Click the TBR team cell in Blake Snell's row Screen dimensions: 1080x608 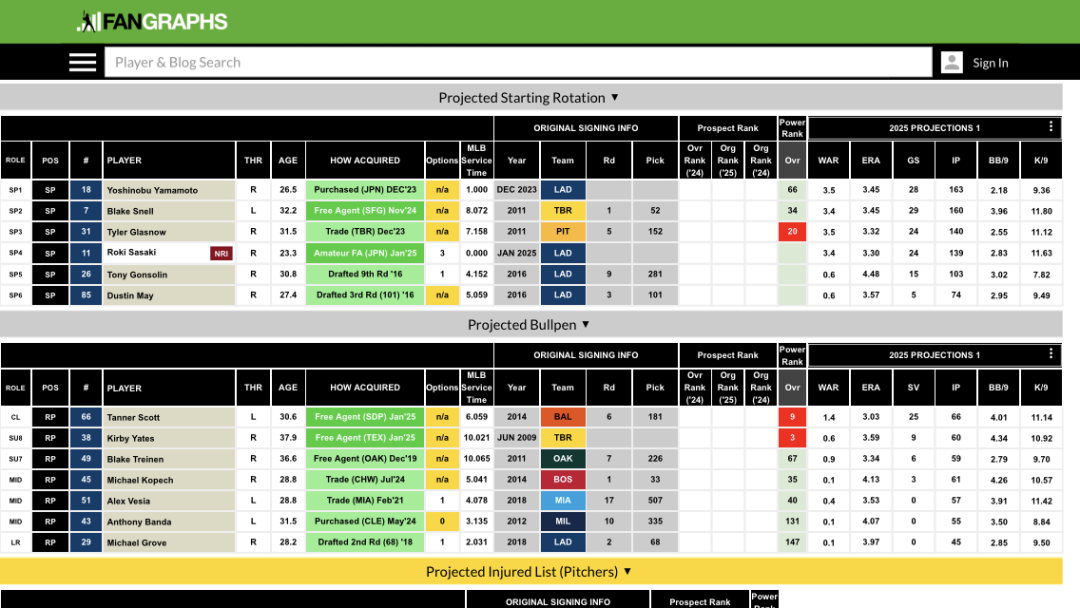tap(563, 211)
